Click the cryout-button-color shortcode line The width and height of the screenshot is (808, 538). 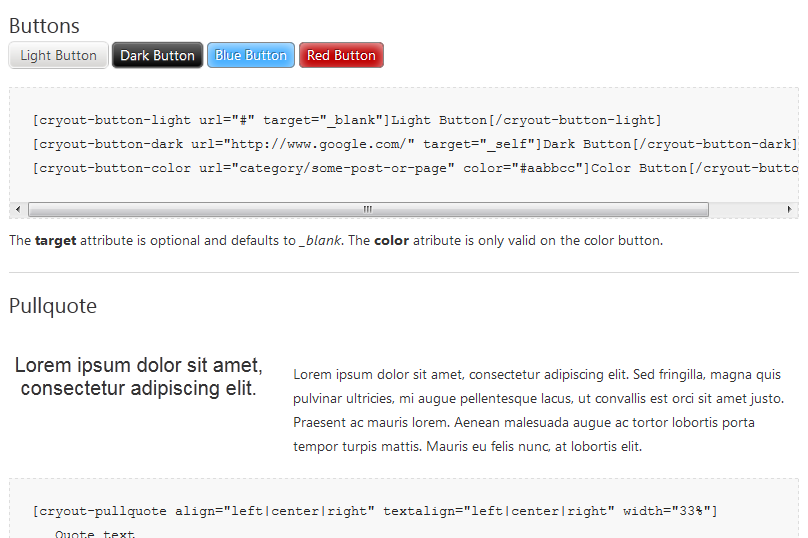[x=415, y=168]
